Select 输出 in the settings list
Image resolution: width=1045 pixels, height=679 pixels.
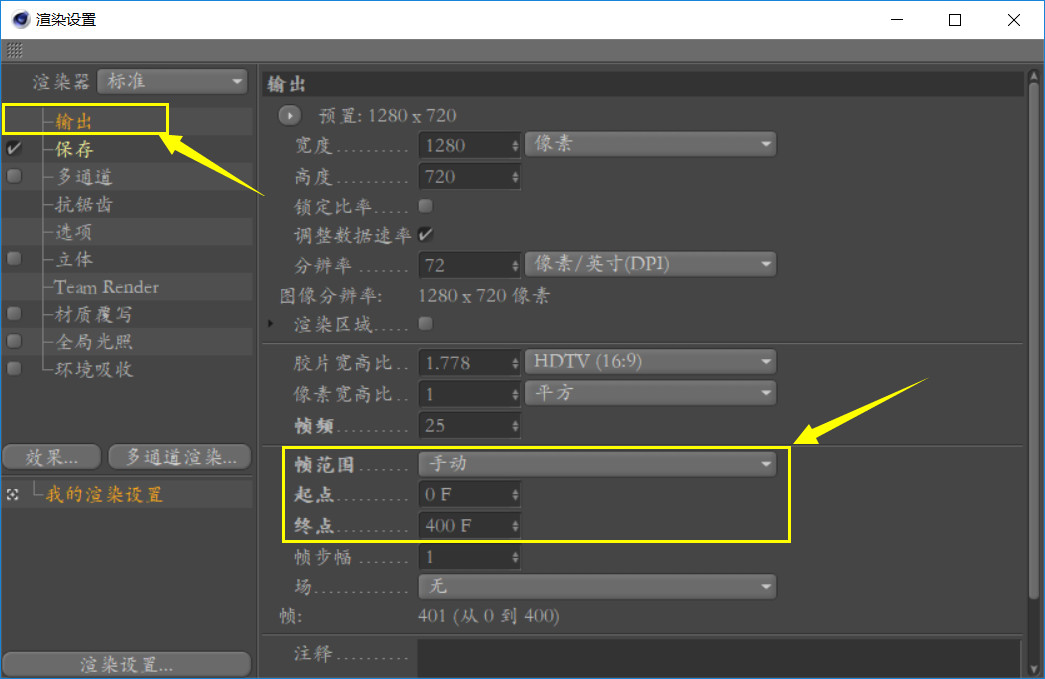click(x=73, y=121)
